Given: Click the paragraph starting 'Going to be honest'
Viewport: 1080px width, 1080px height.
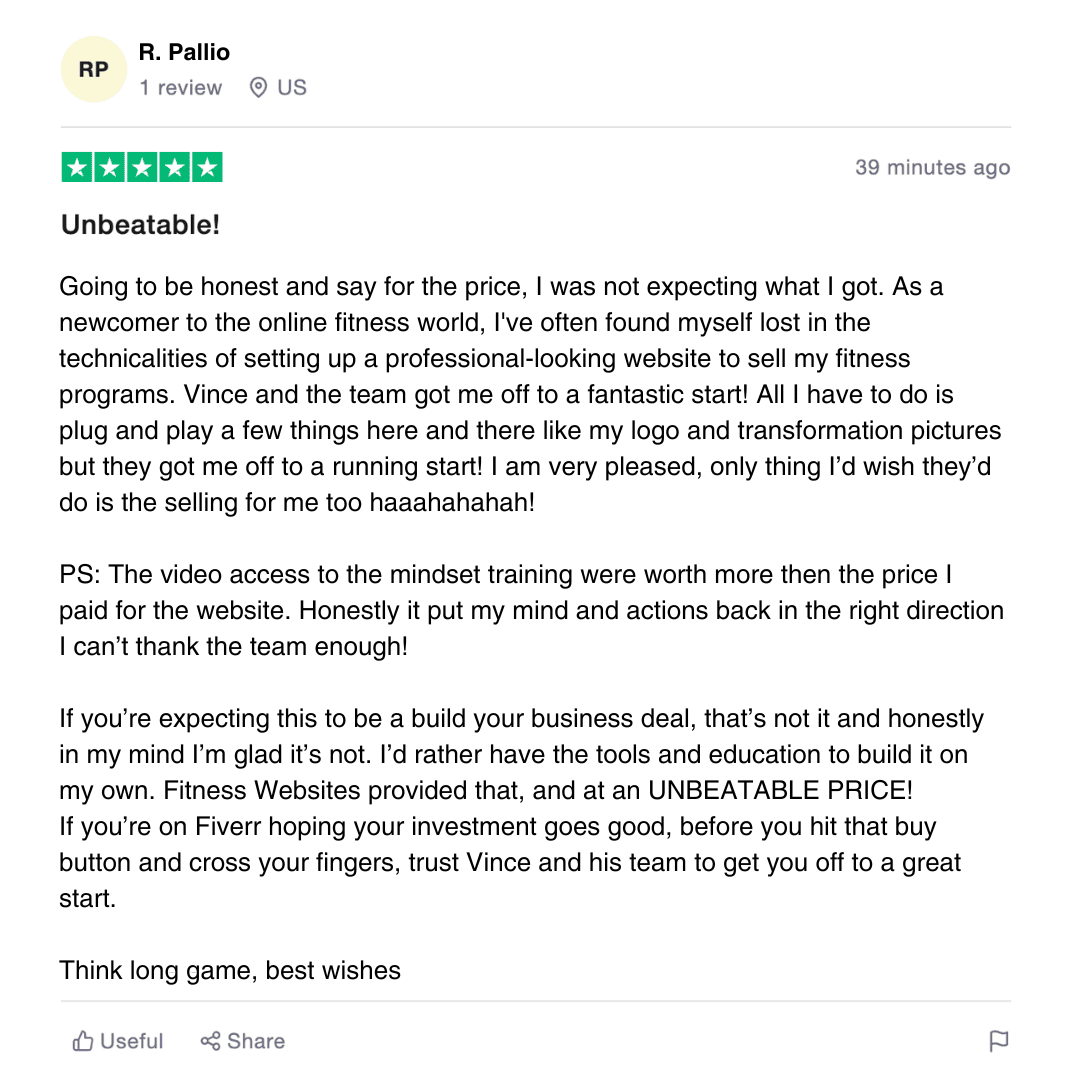Looking at the screenshot, I should [x=530, y=395].
